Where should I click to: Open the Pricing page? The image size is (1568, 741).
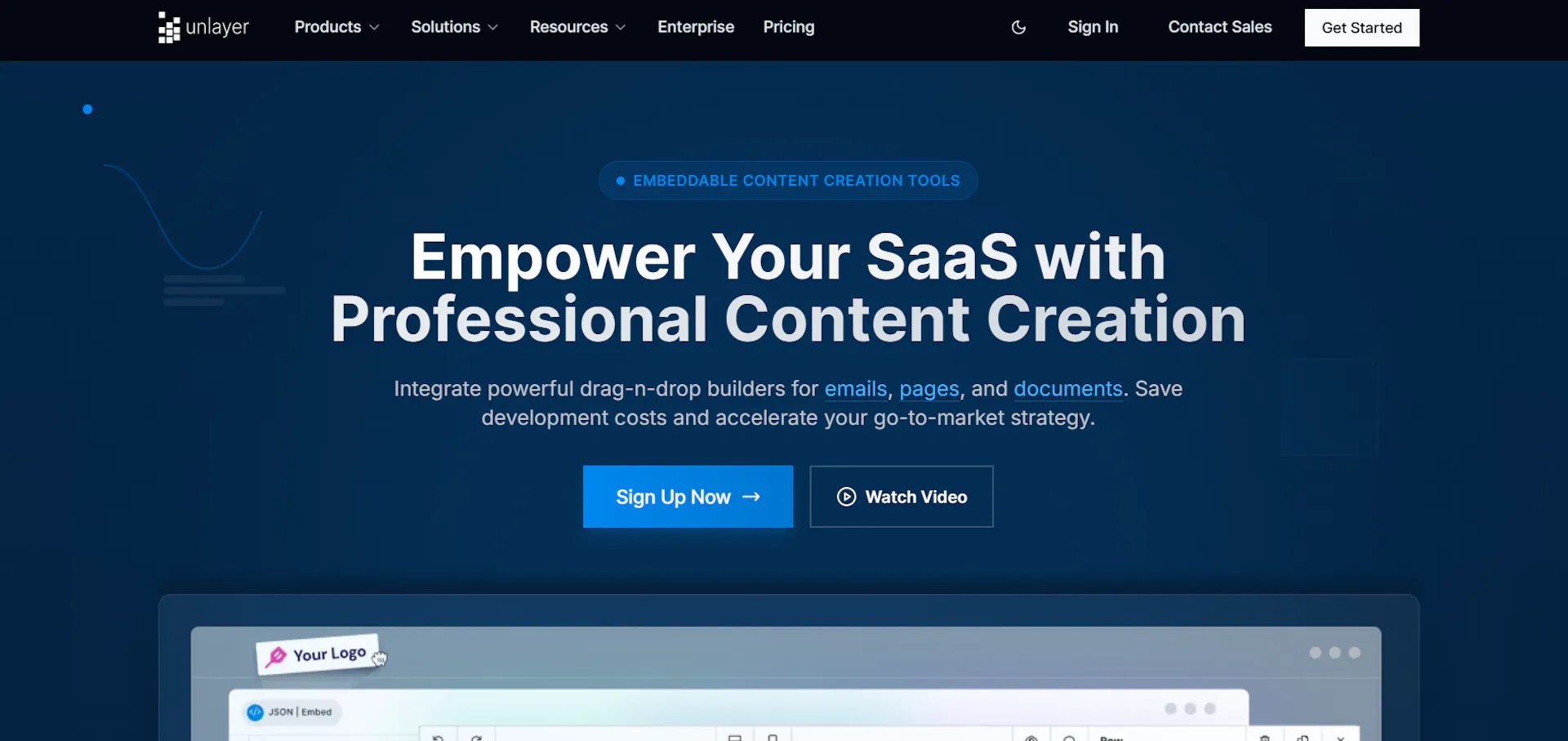click(x=789, y=27)
